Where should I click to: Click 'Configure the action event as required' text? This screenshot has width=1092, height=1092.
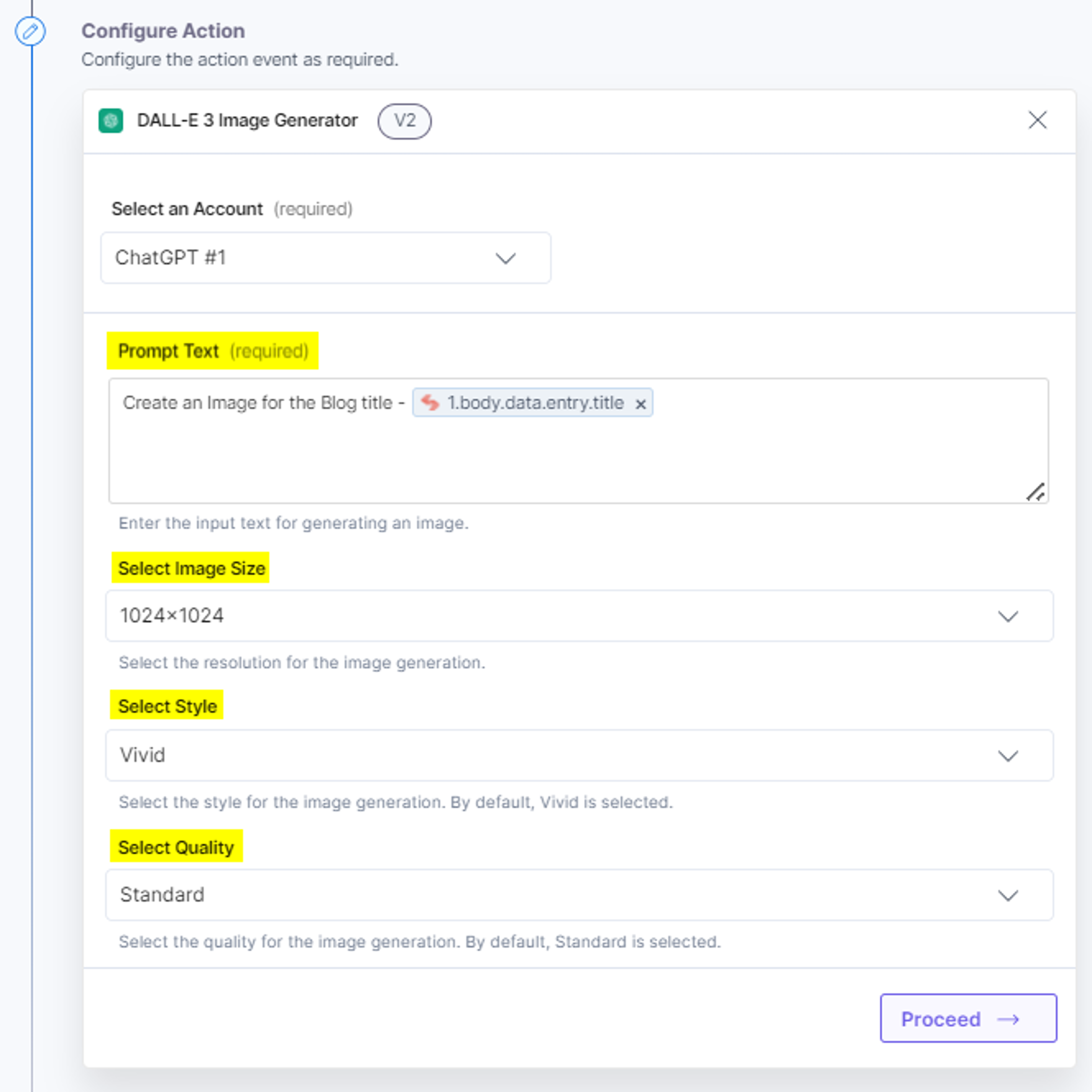(240, 59)
